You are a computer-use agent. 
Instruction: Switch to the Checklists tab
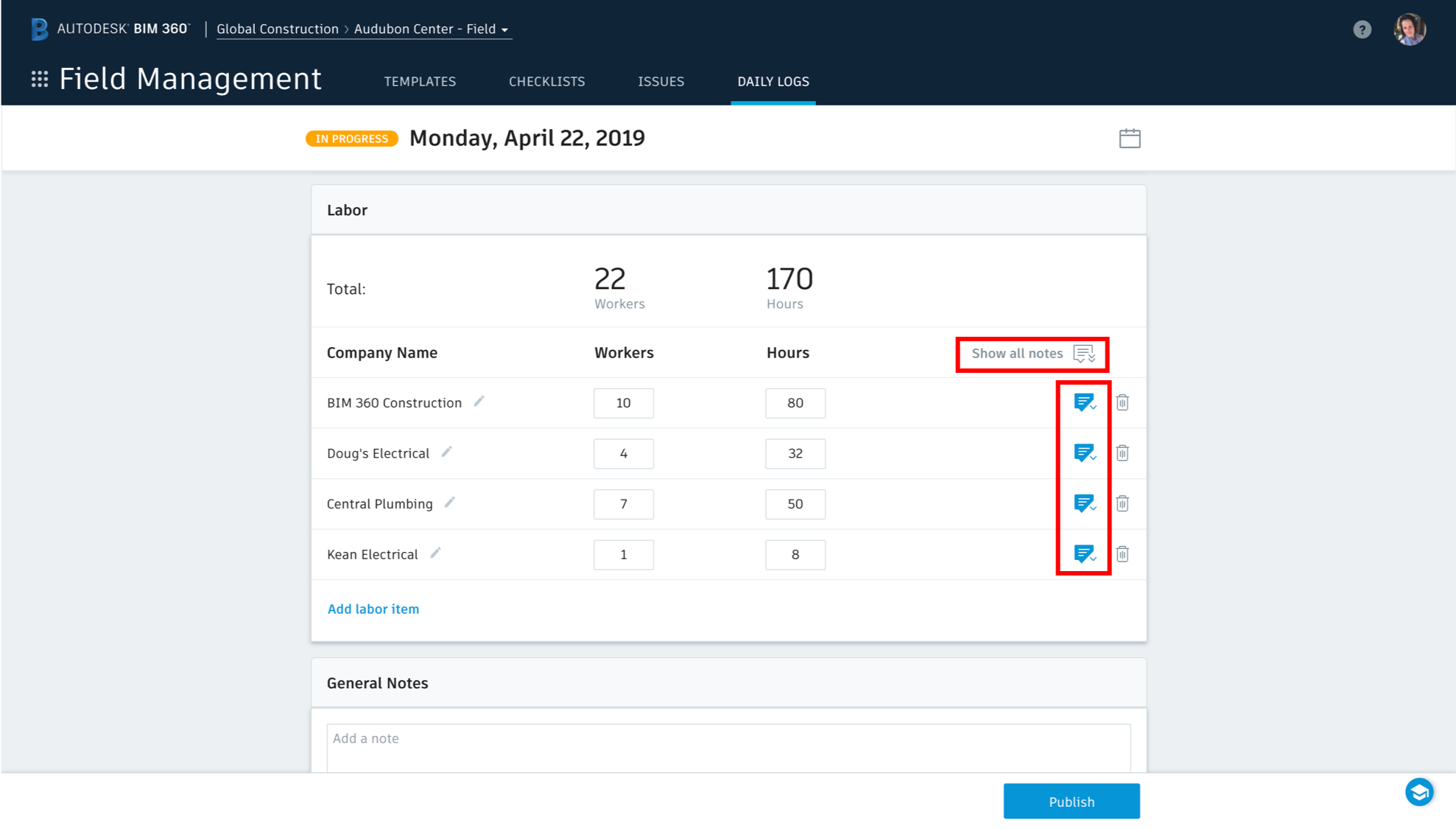click(546, 82)
